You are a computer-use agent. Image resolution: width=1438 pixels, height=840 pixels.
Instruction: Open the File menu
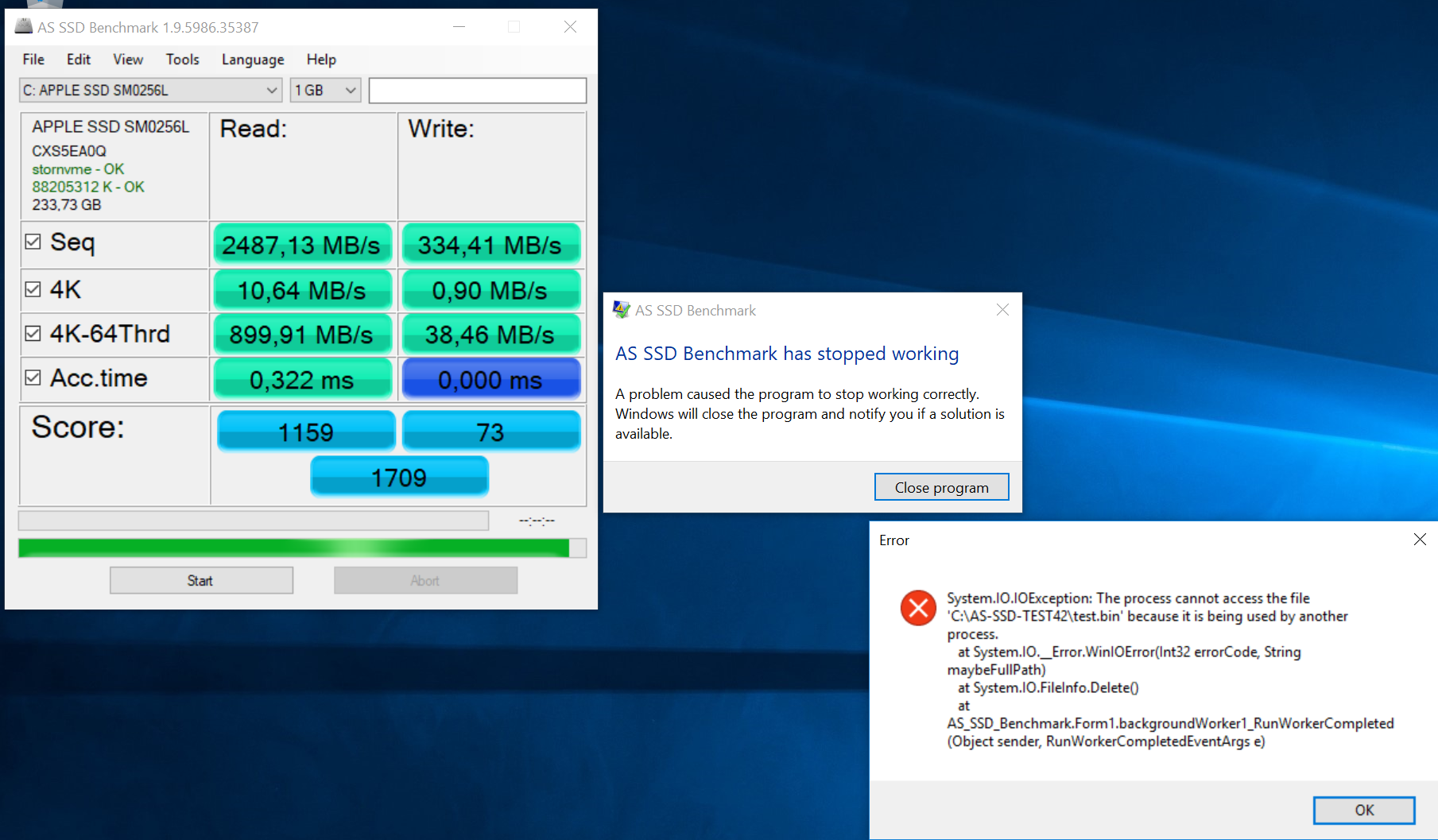click(33, 60)
